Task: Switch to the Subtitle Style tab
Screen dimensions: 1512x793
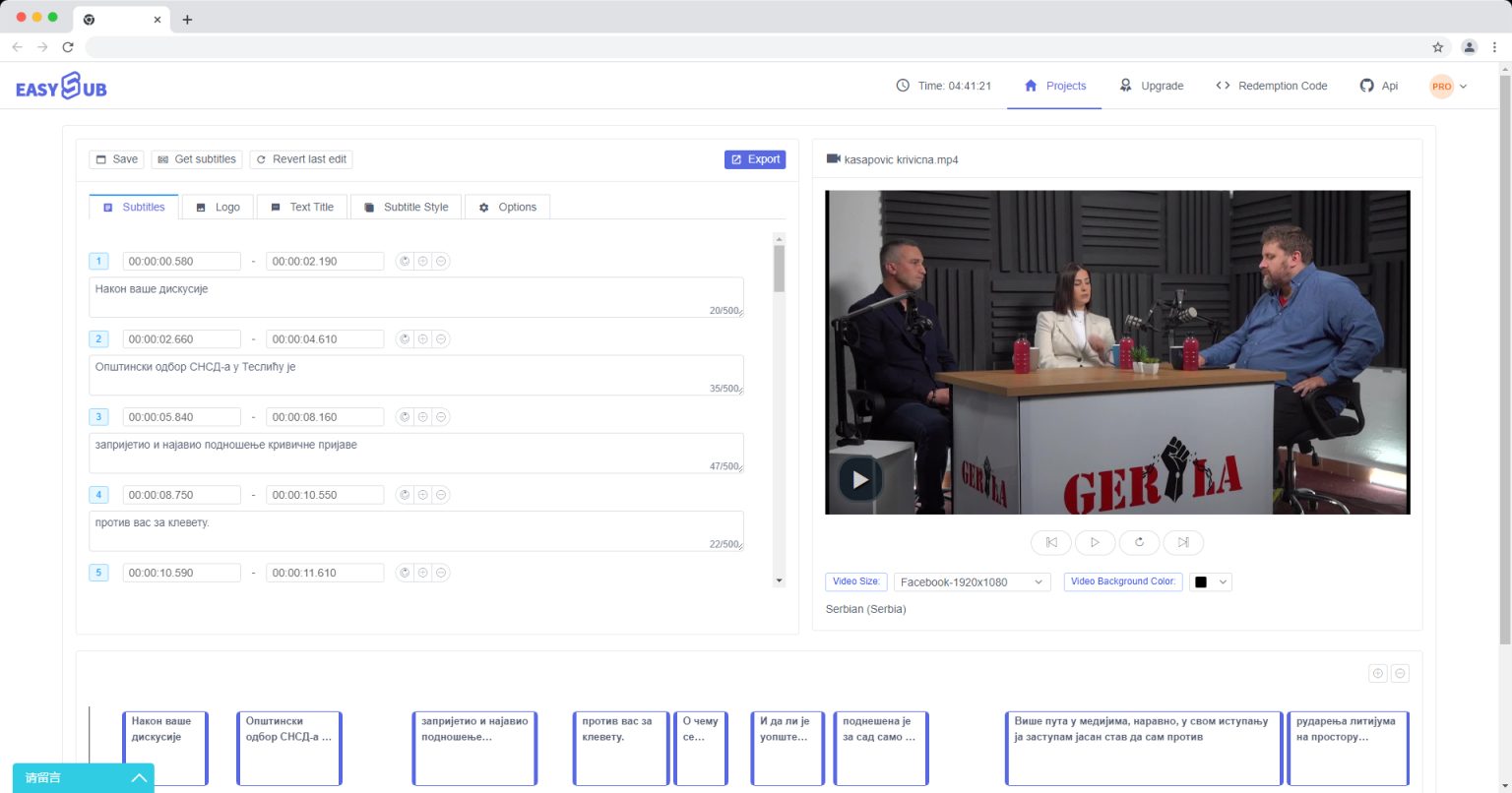Action: tap(406, 207)
